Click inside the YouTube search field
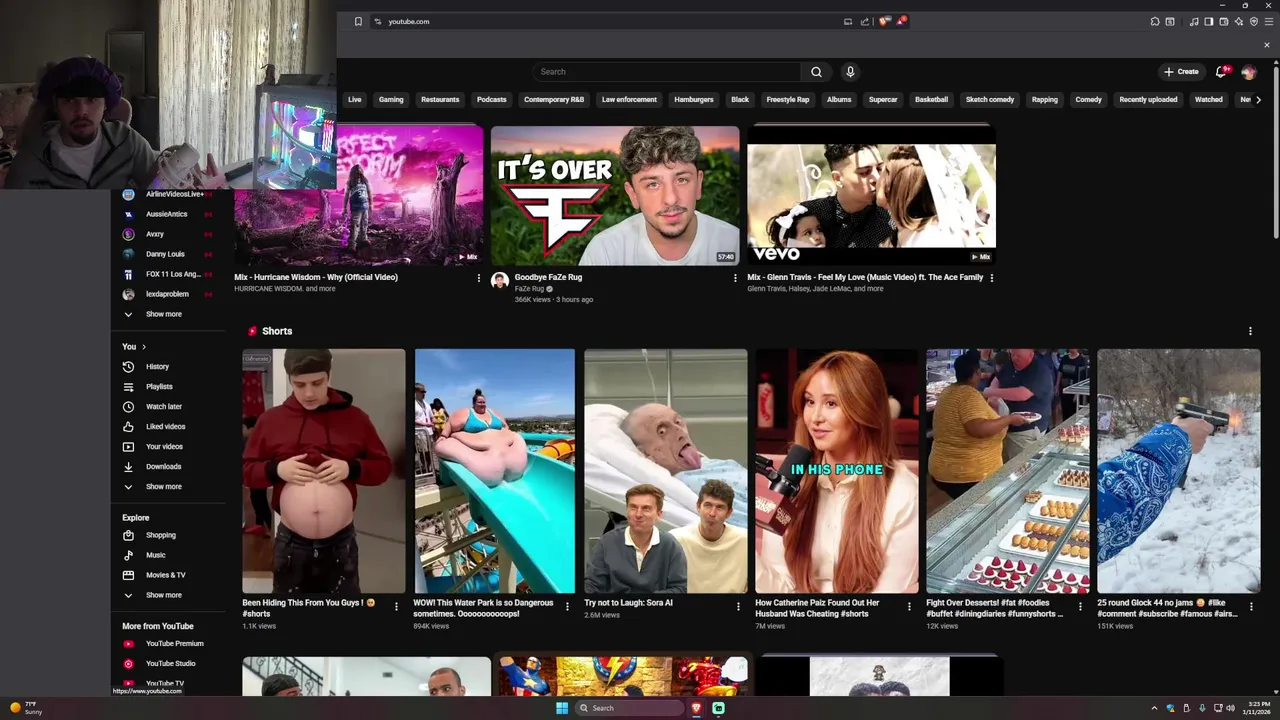1280x720 pixels. [x=667, y=72]
